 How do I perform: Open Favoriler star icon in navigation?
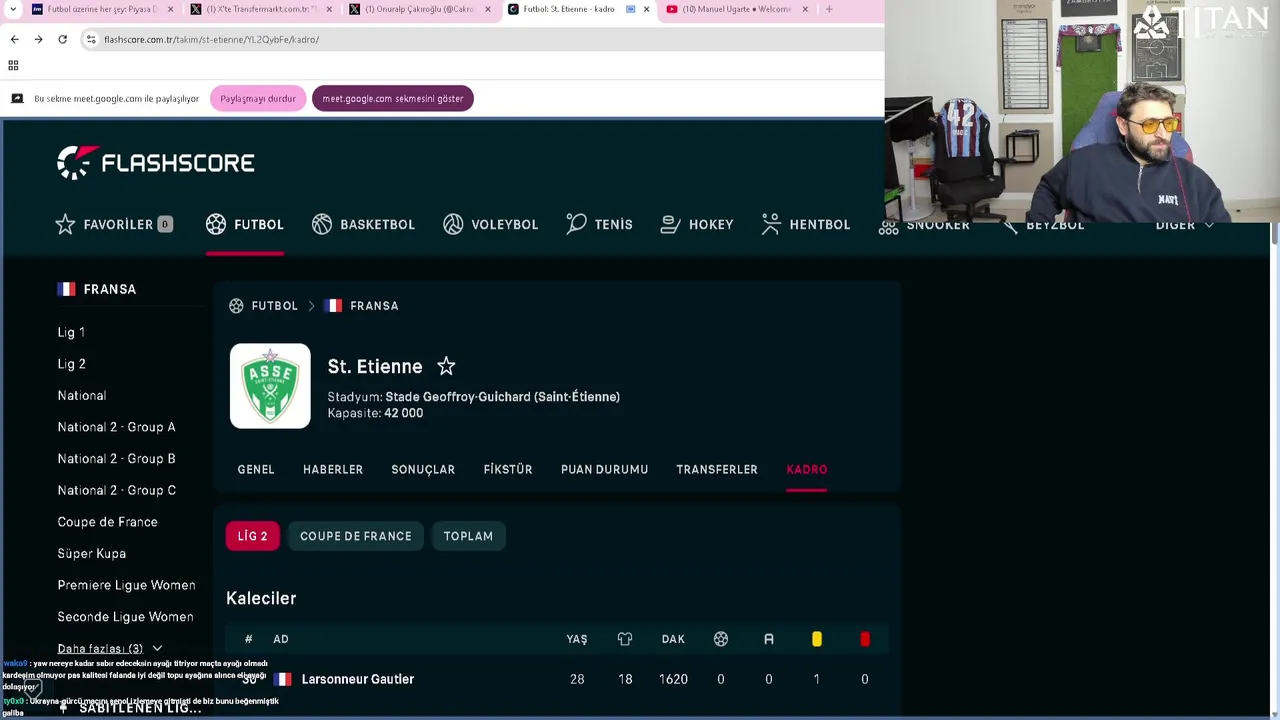point(65,224)
